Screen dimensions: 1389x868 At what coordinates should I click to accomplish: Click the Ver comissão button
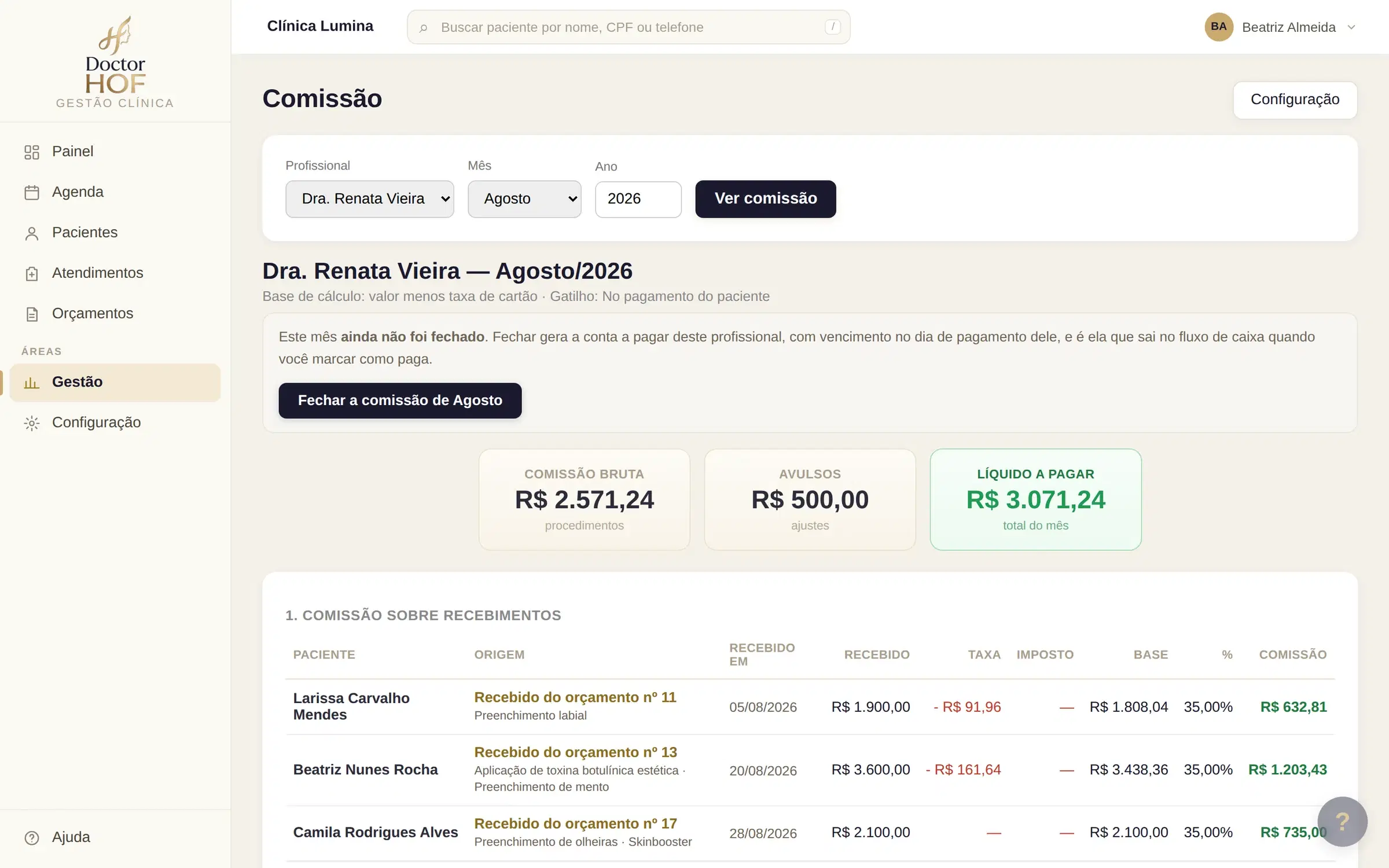[x=765, y=199]
